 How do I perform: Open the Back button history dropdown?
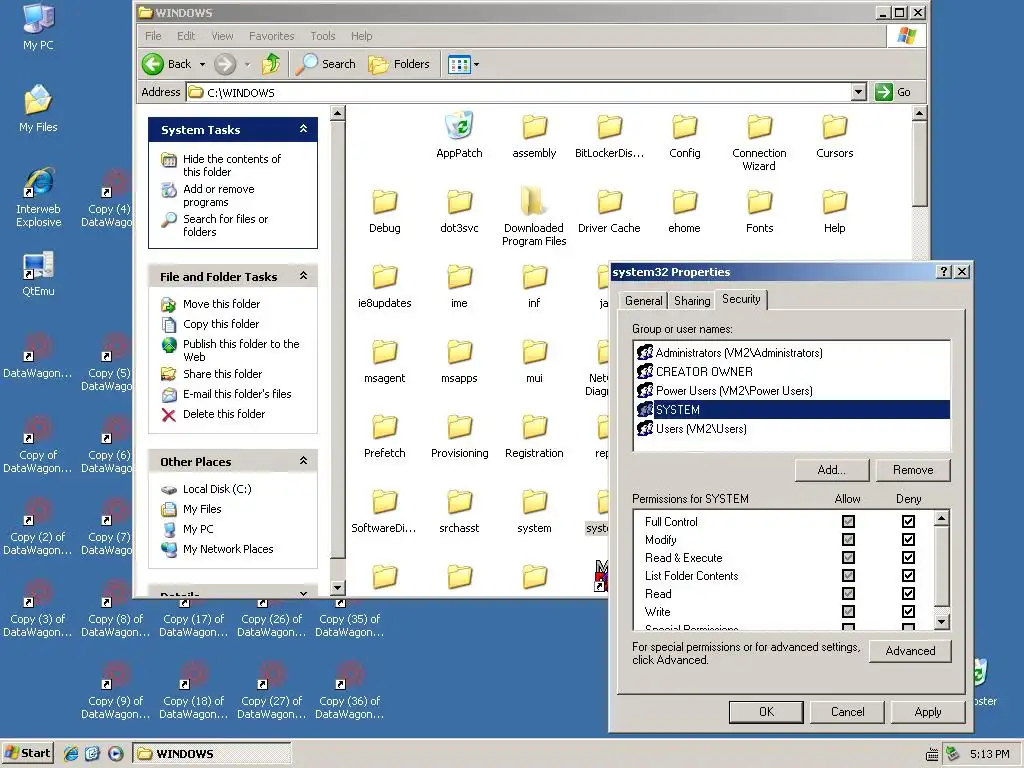point(202,64)
